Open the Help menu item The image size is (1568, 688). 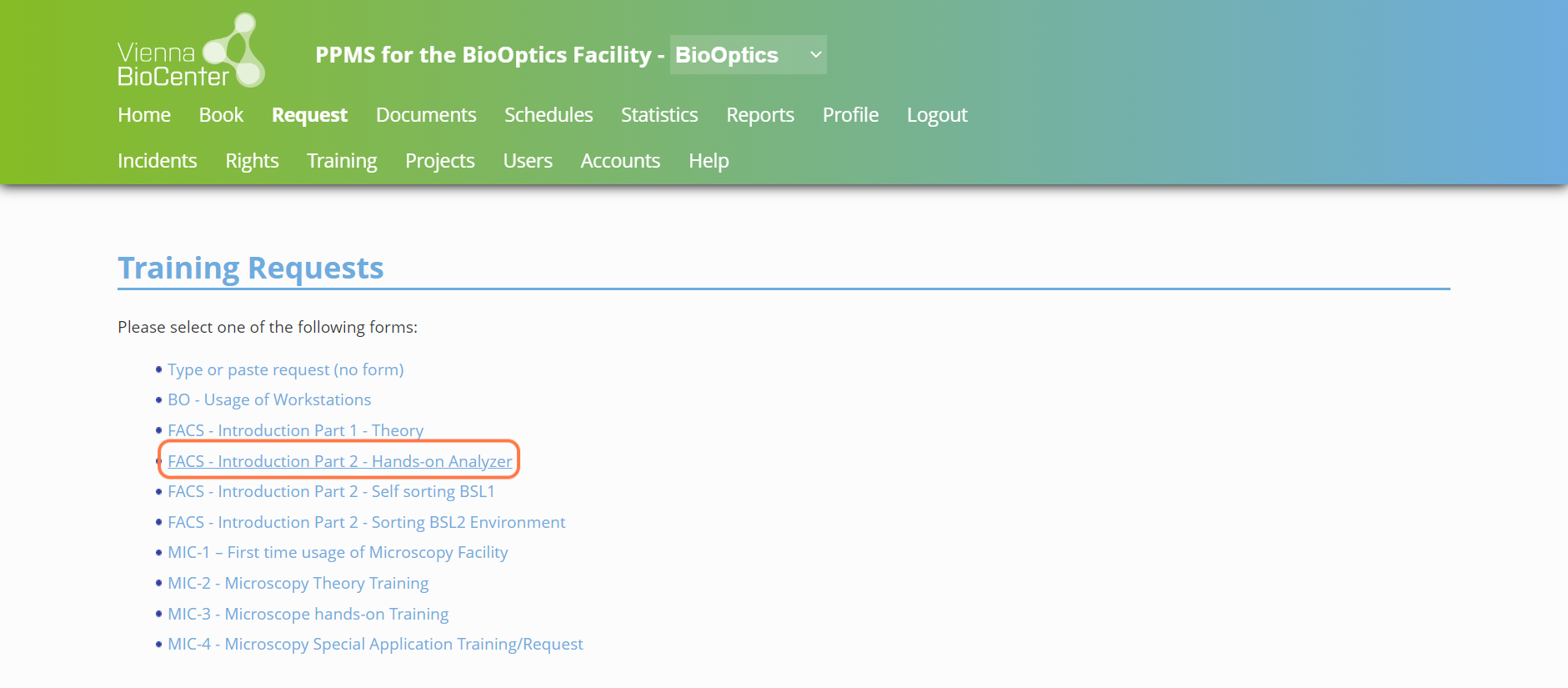[x=709, y=161]
